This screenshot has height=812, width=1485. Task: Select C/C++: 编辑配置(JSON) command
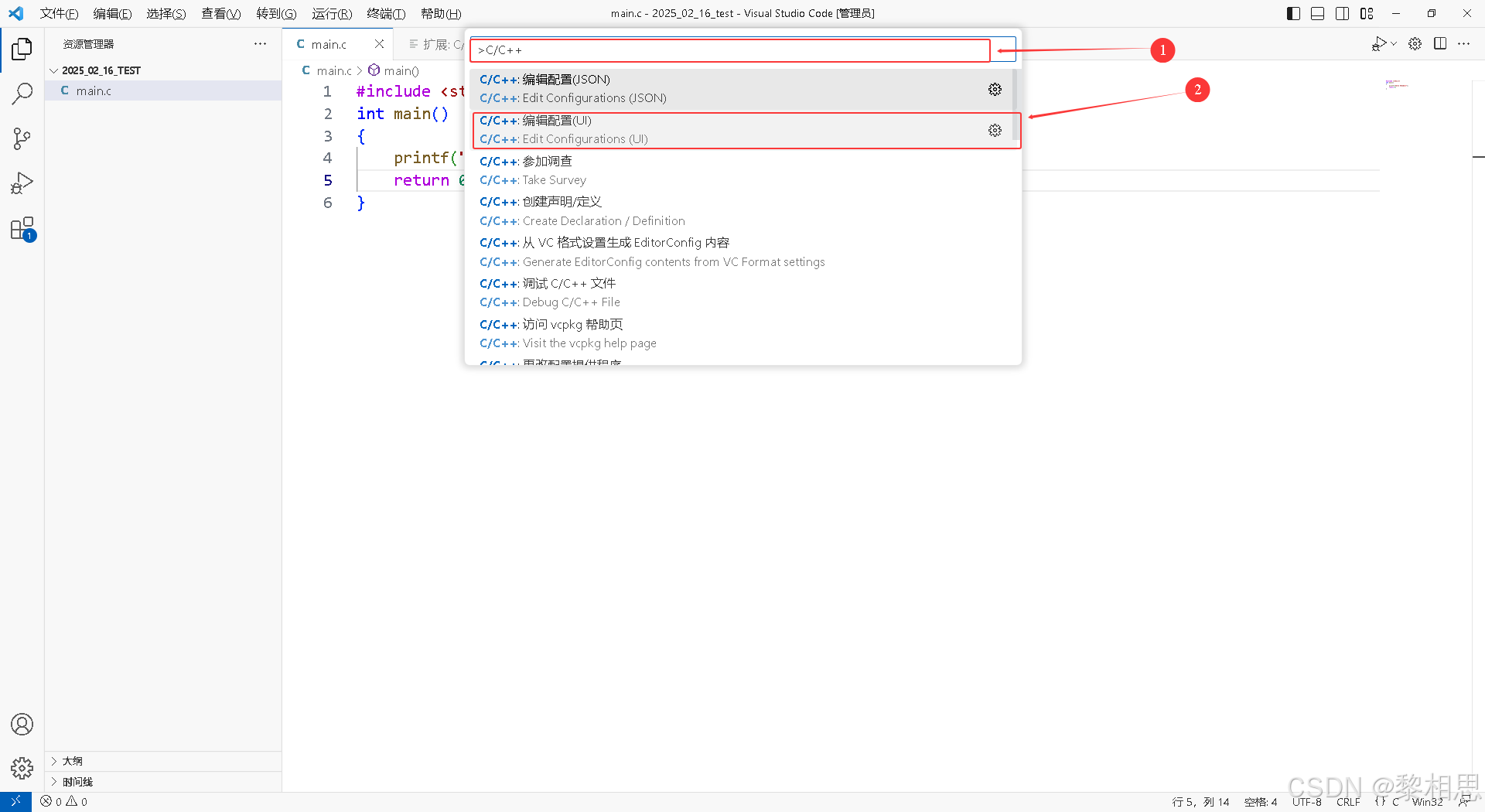741,89
